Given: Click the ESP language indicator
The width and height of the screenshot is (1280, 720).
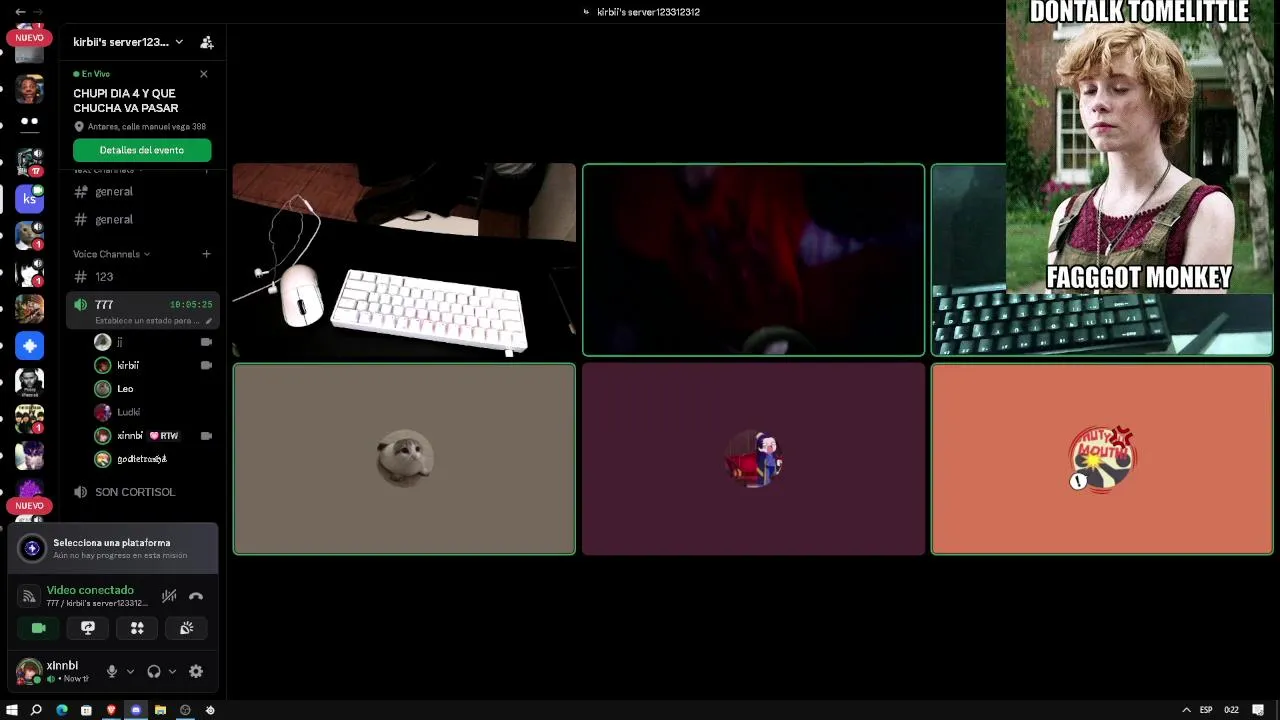Looking at the screenshot, I should 1206,710.
